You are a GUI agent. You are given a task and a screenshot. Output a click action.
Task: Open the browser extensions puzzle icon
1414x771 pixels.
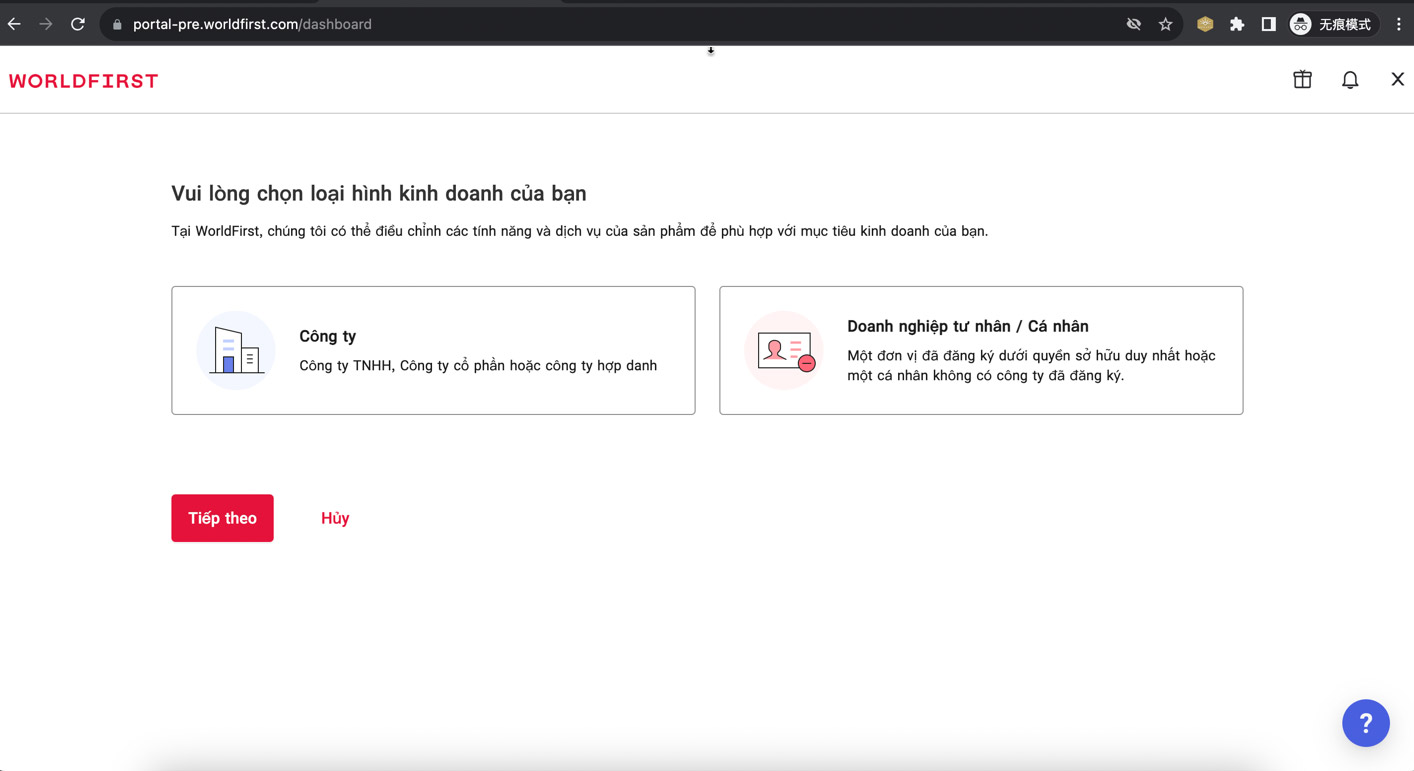point(1237,24)
